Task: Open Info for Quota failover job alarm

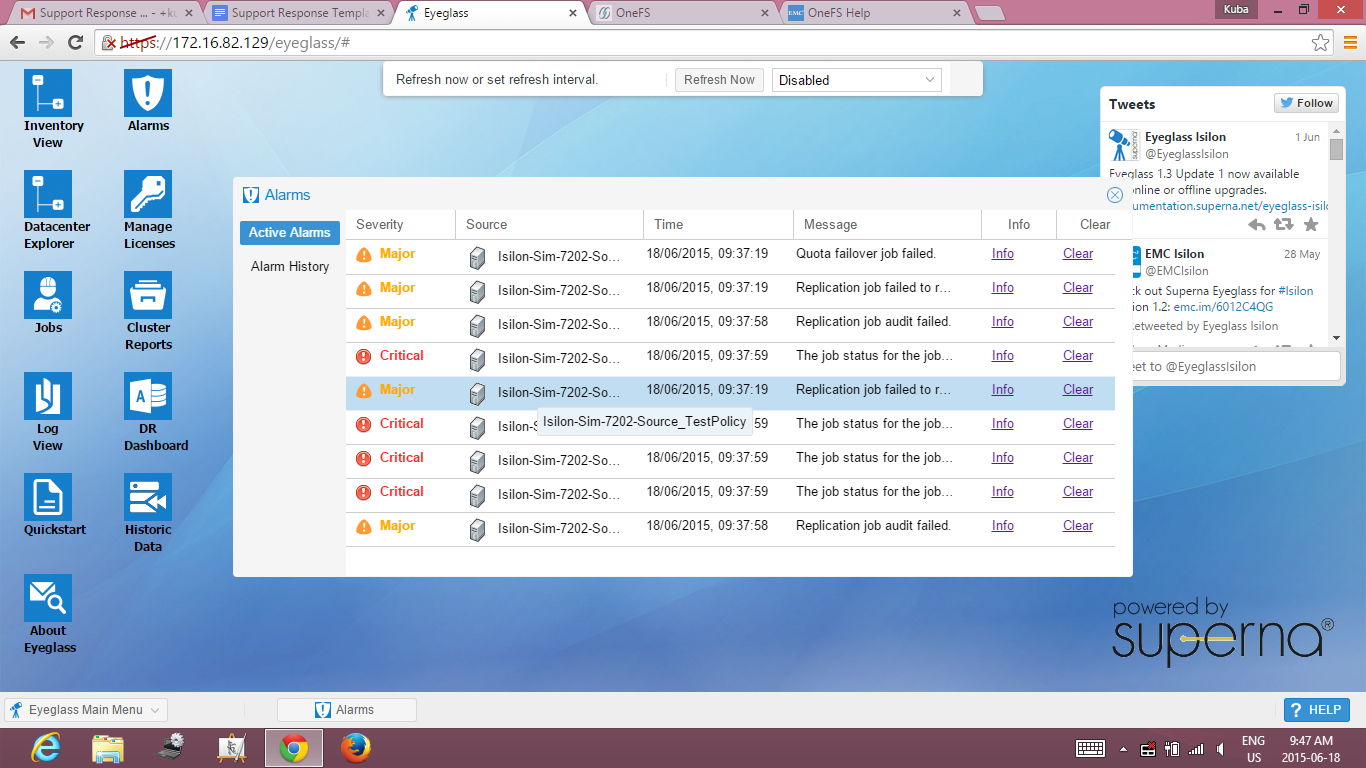Action: click(x=1002, y=254)
